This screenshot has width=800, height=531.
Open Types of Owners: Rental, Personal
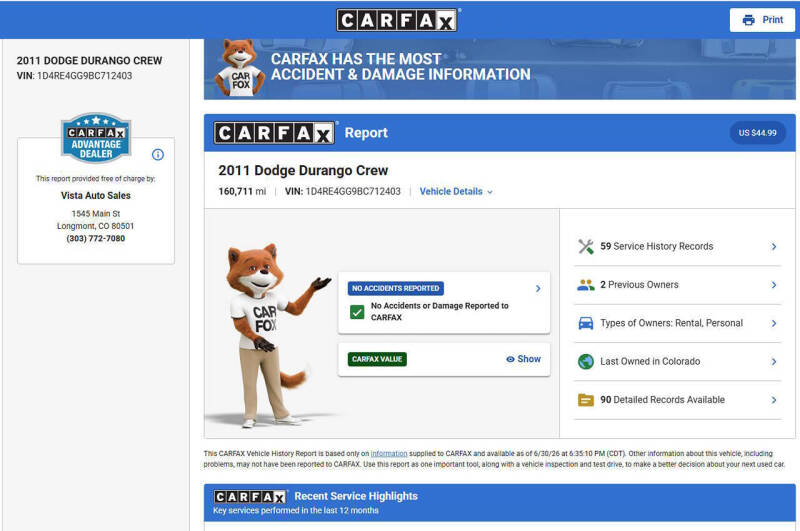click(x=677, y=323)
